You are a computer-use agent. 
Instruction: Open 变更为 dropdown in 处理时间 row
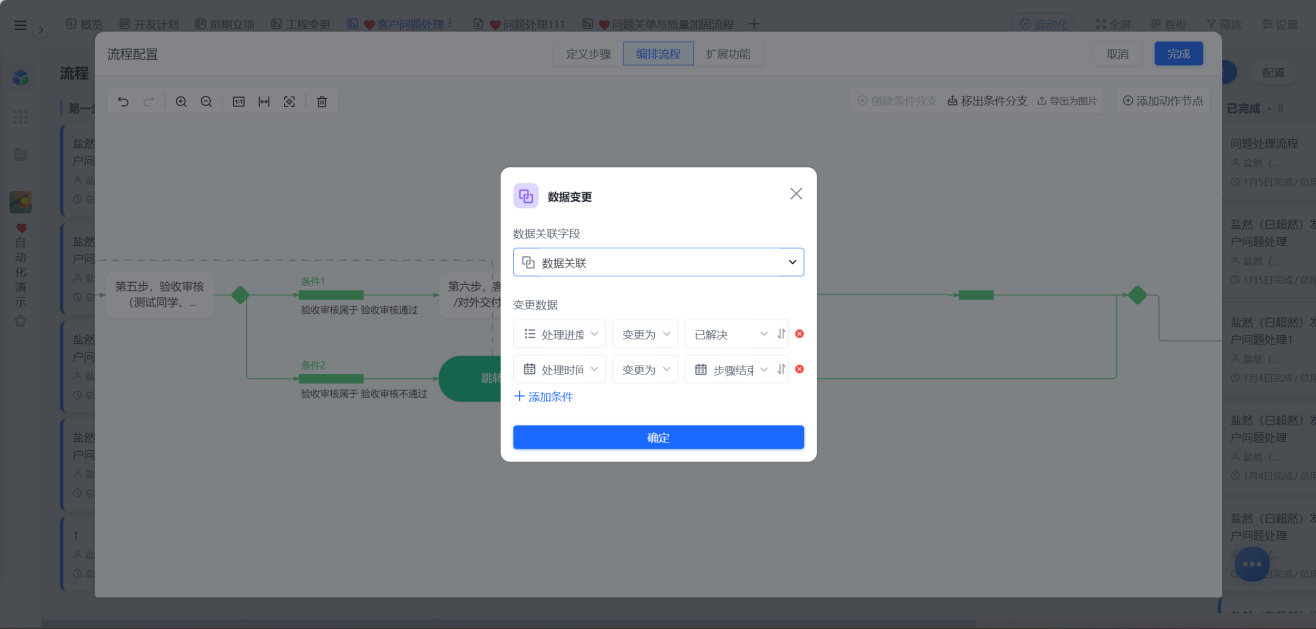pos(645,369)
